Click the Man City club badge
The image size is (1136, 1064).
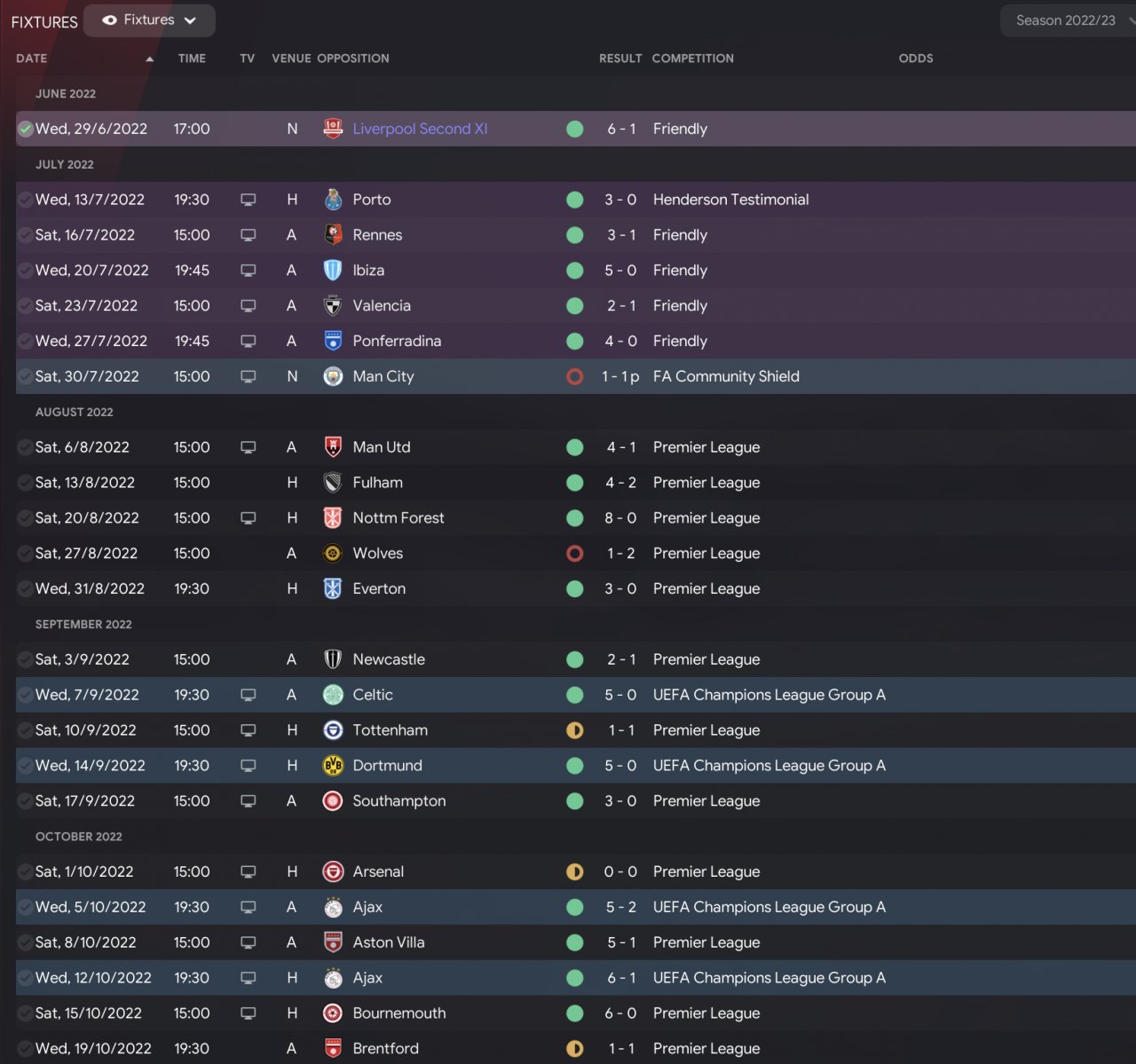333,376
